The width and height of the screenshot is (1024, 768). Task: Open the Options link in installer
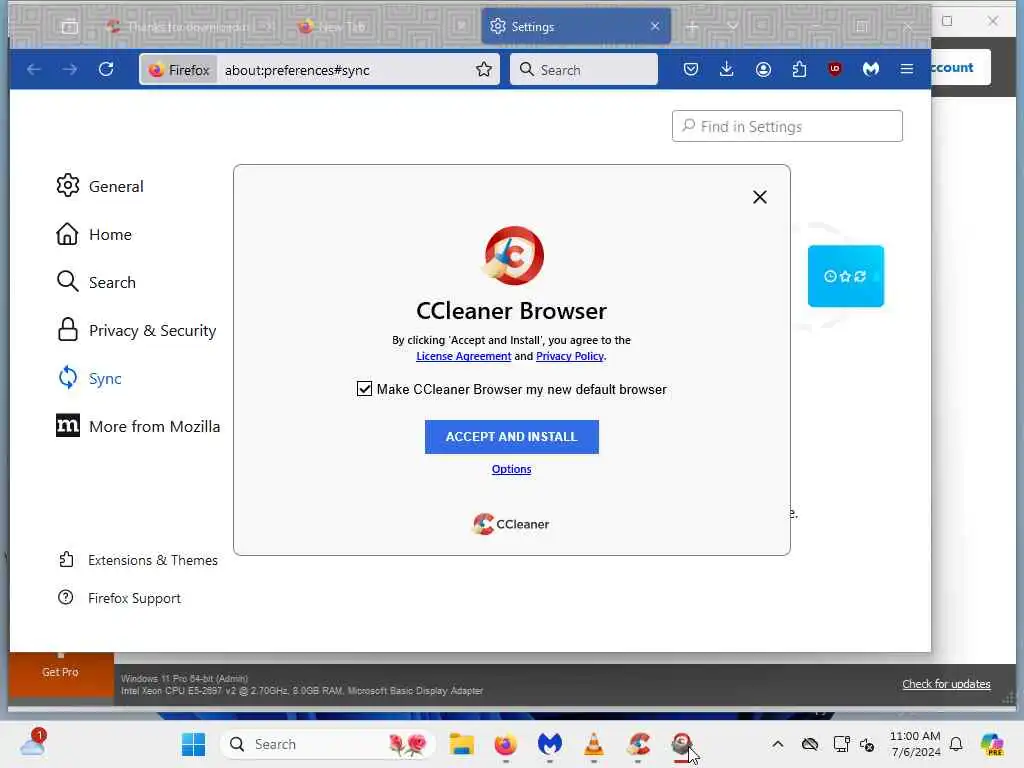511,469
